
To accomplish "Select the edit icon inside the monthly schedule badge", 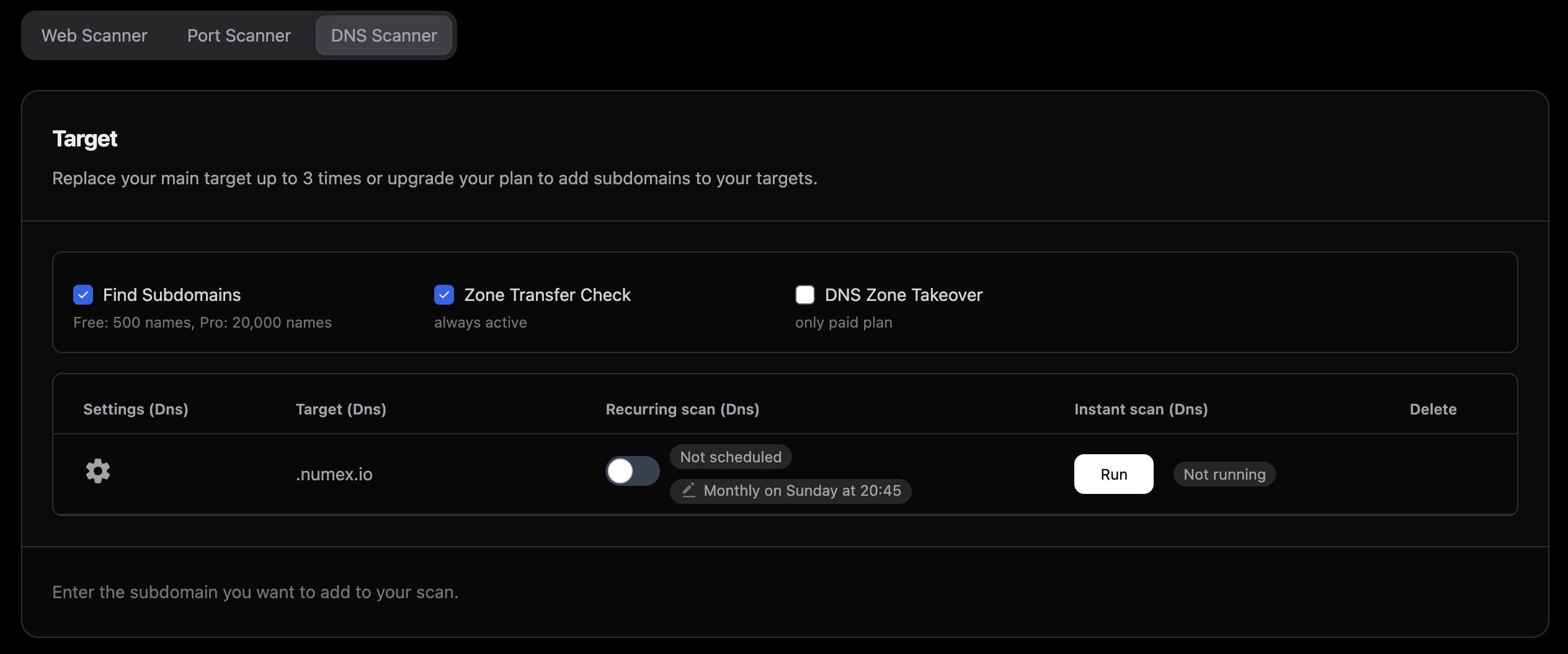I will [690, 490].
